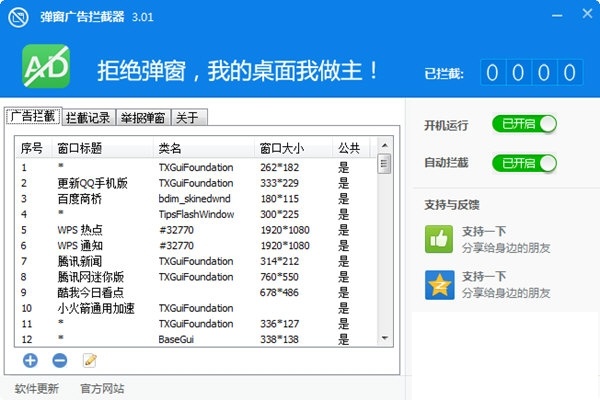Select the row WPS 通知
This screenshot has width=600, height=400.
tap(196, 246)
